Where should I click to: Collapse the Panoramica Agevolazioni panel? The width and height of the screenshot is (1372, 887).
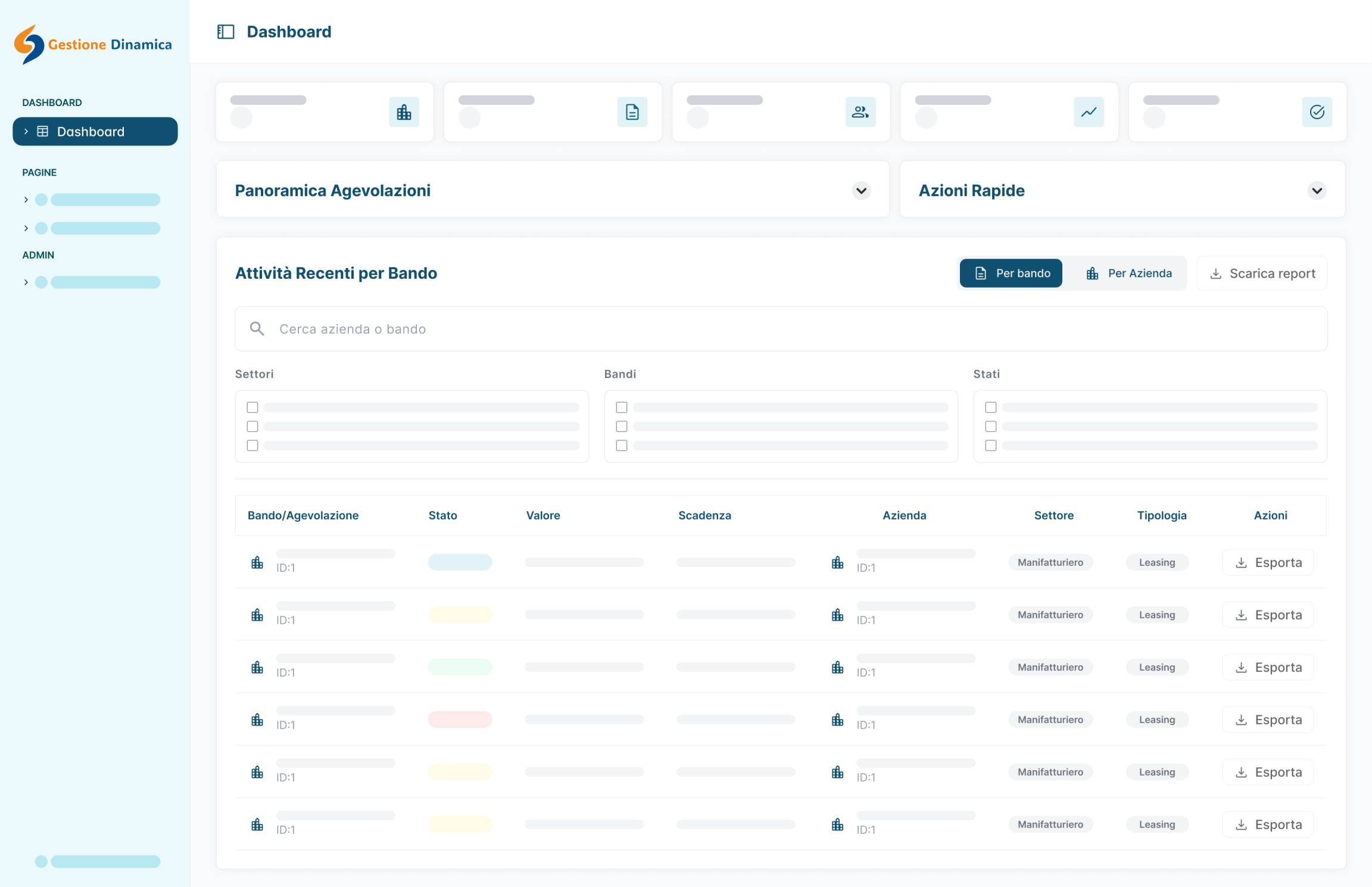861,191
